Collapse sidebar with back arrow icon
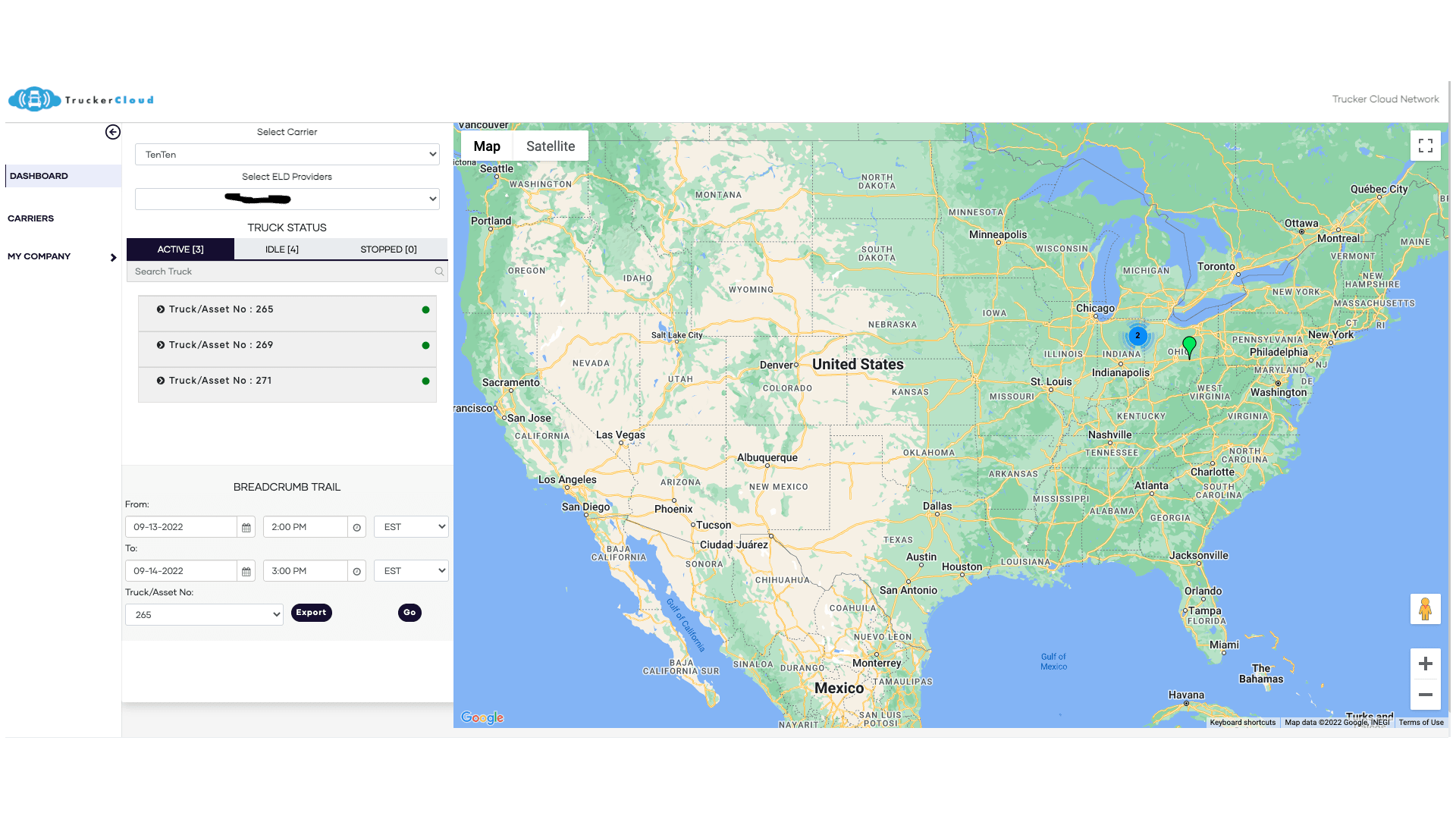The width and height of the screenshot is (1456, 819). click(113, 132)
